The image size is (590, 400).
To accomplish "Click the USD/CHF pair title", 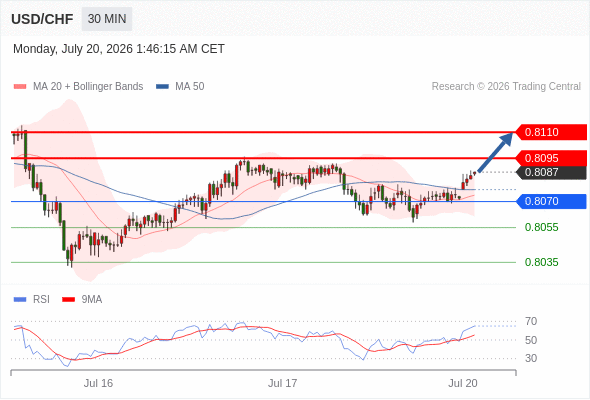I will point(42,19).
